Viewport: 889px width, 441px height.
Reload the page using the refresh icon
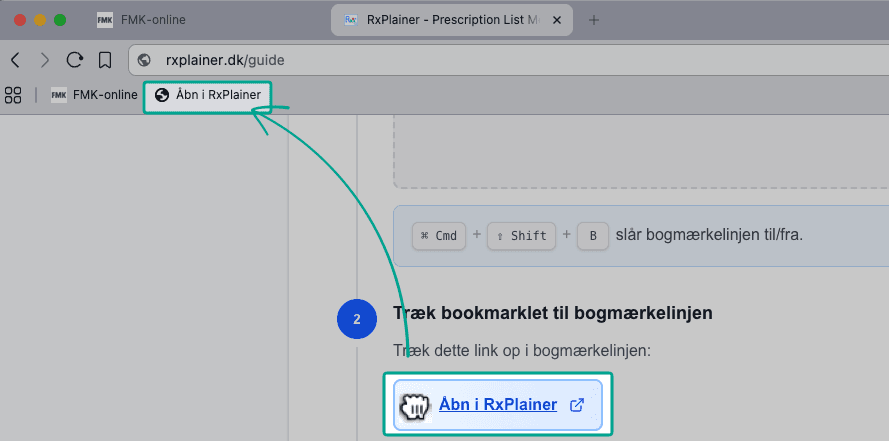(75, 60)
